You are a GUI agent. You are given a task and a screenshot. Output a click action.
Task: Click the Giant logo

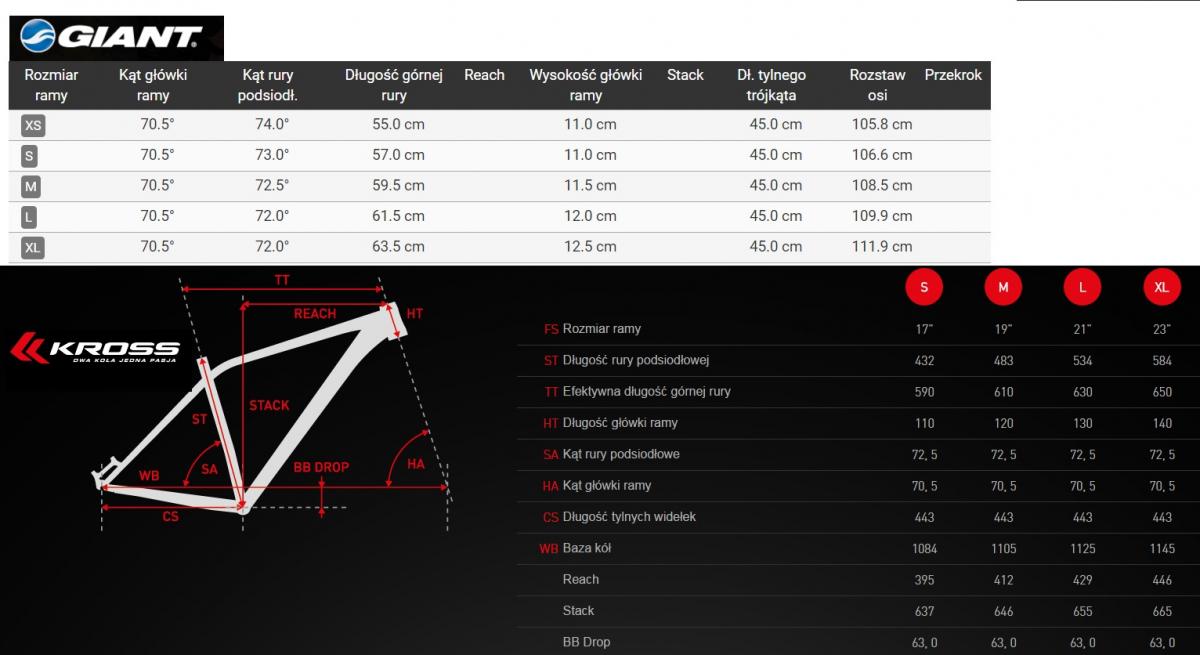click(114, 38)
